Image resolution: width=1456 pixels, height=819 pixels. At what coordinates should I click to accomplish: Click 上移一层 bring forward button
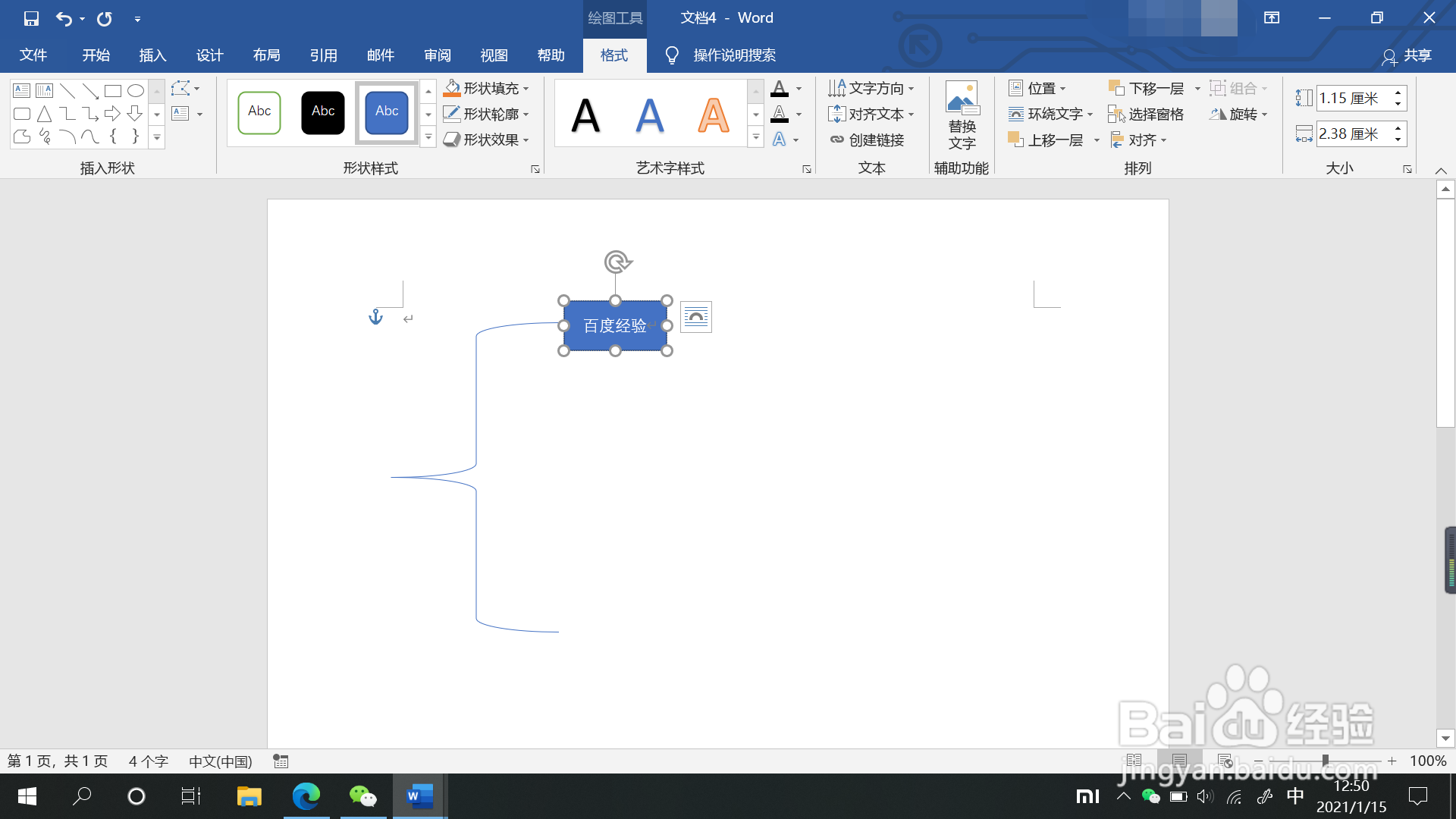coord(1046,140)
